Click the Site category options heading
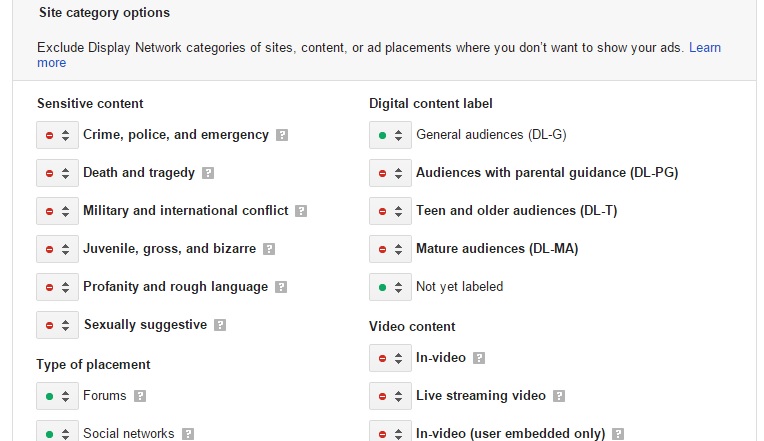 (103, 13)
